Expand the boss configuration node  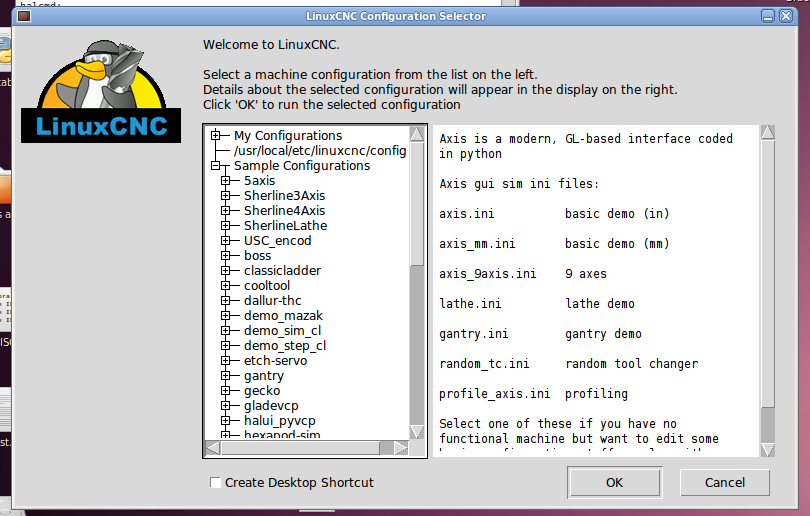pyautogui.click(x=225, y=256)
